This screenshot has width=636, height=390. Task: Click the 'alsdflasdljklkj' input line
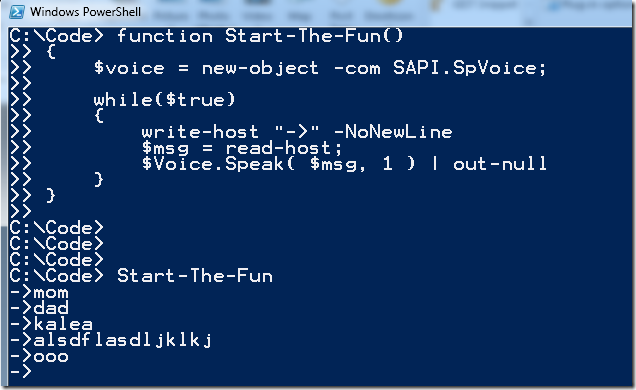(x=111, y=340)
